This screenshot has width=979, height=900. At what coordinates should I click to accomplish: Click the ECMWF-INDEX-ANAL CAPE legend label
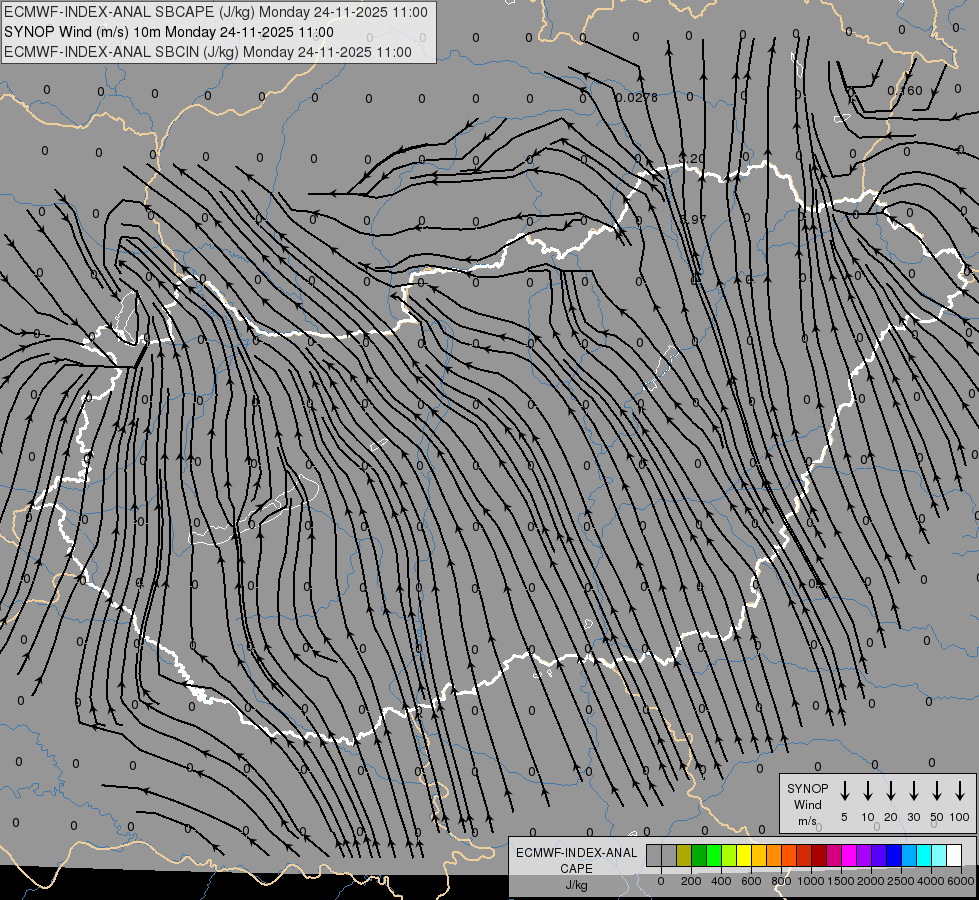pos(576,861)
